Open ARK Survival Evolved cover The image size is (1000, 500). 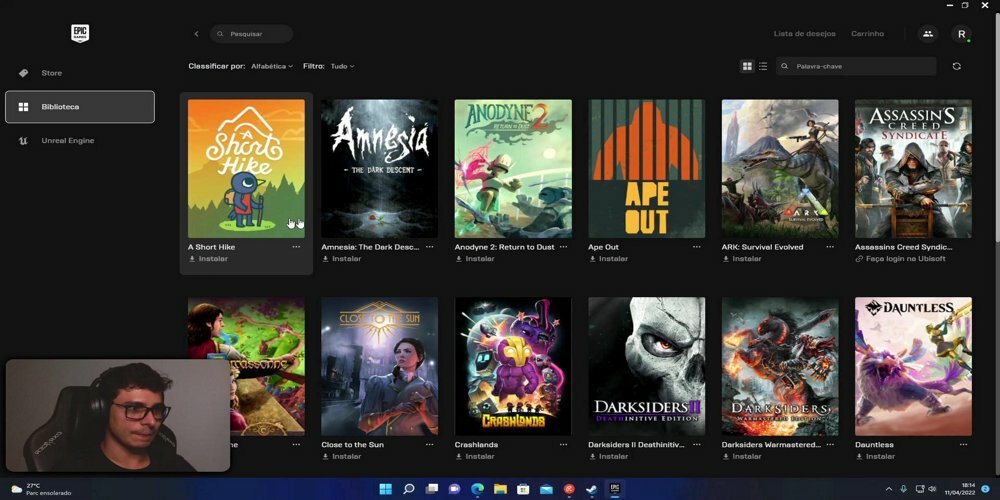[x=780, y=168]
